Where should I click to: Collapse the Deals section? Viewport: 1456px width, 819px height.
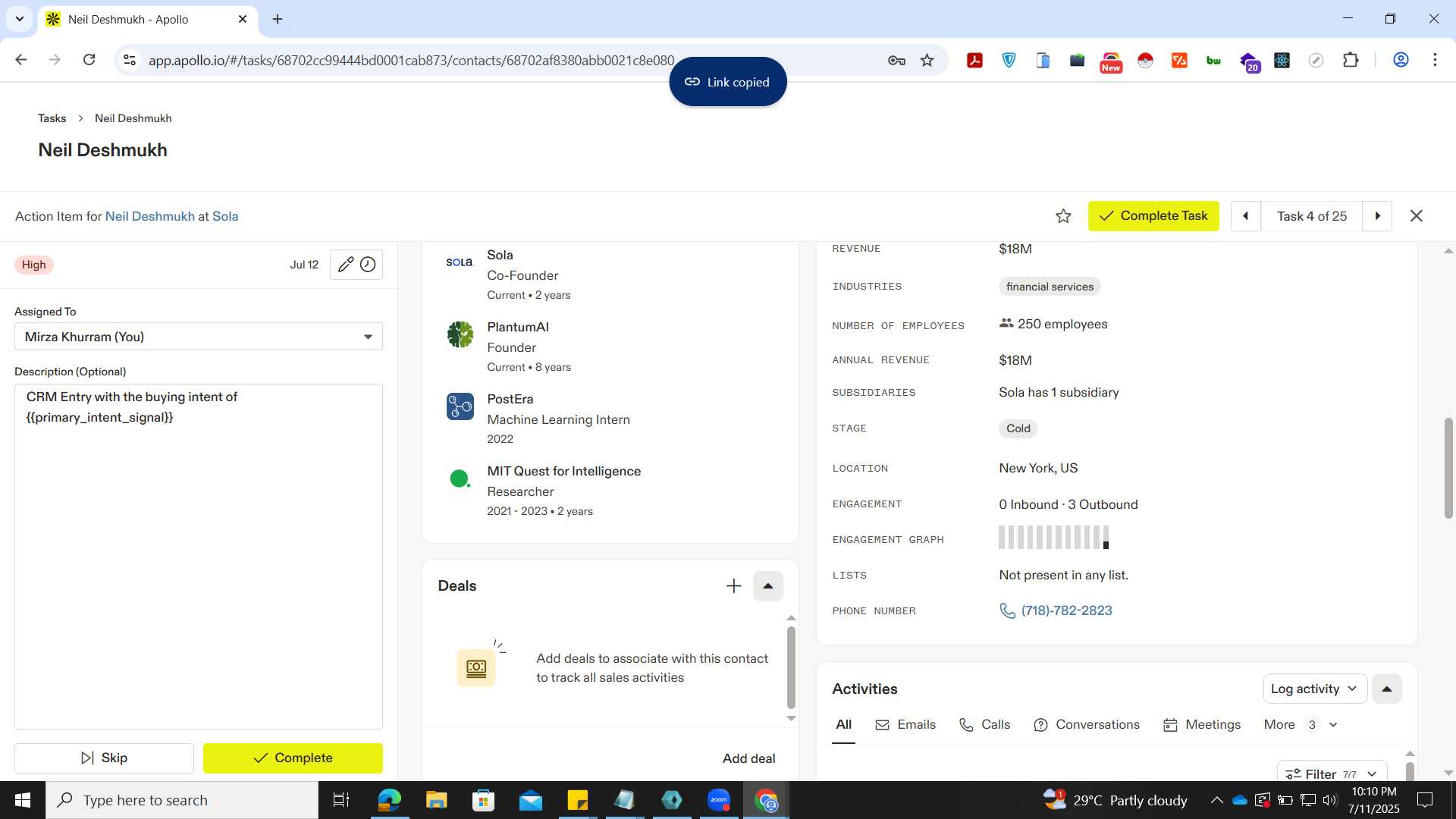(x=767, y=586)
